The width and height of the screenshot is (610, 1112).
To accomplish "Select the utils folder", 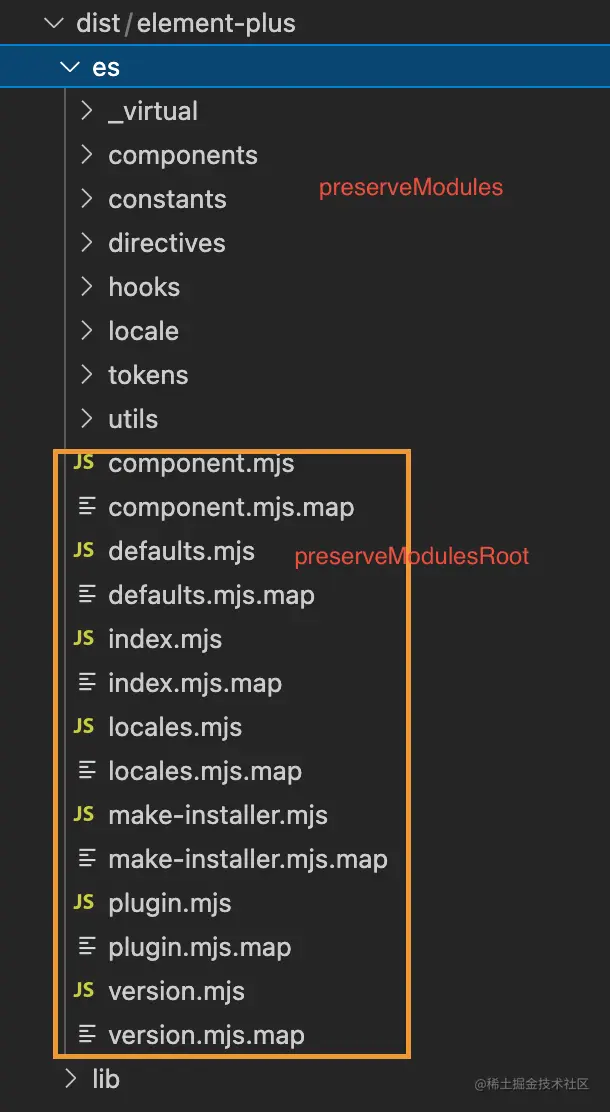I will (133, 419).
